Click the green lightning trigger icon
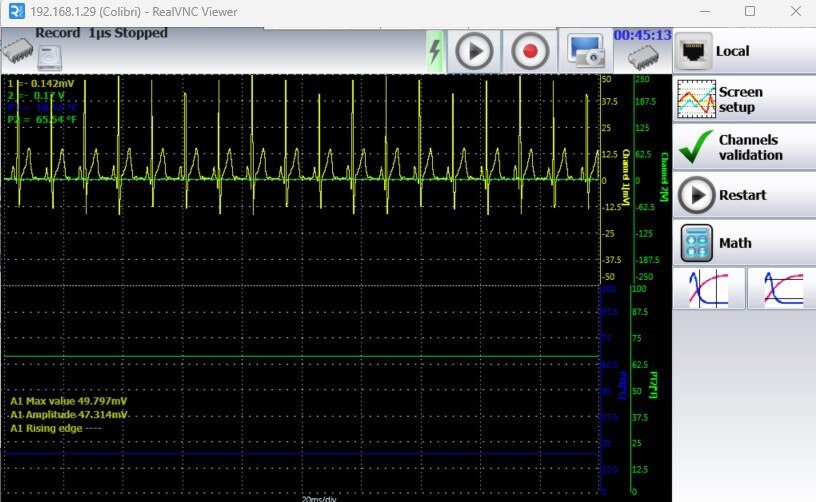Viewport: 816px width, 502px height. pyautogui.click(x=434, y=51)
